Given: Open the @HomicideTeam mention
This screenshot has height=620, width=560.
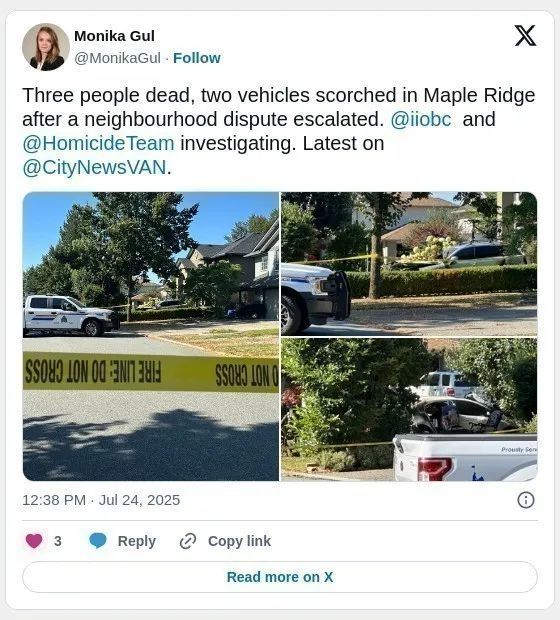Looking at the screenshot, I should pyautogui.click(x=98, y=143).
